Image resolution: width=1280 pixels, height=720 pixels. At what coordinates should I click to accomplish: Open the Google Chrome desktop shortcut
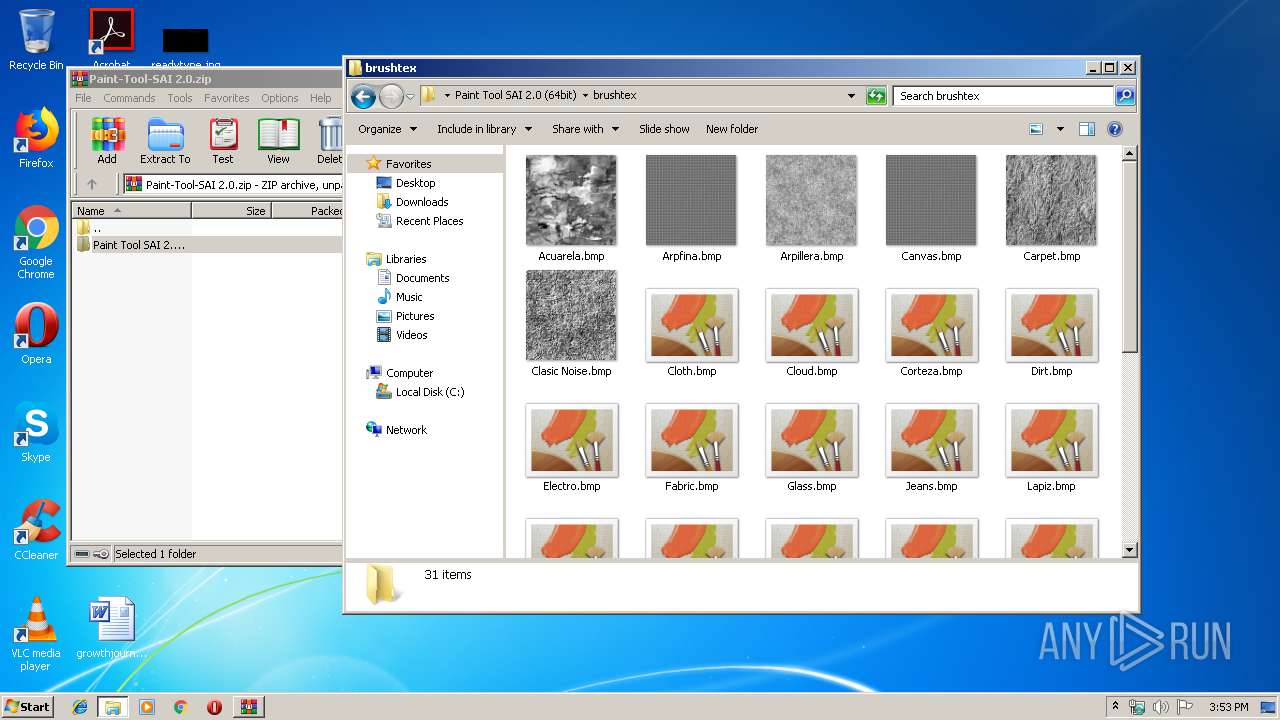click(x=36, y=243)
